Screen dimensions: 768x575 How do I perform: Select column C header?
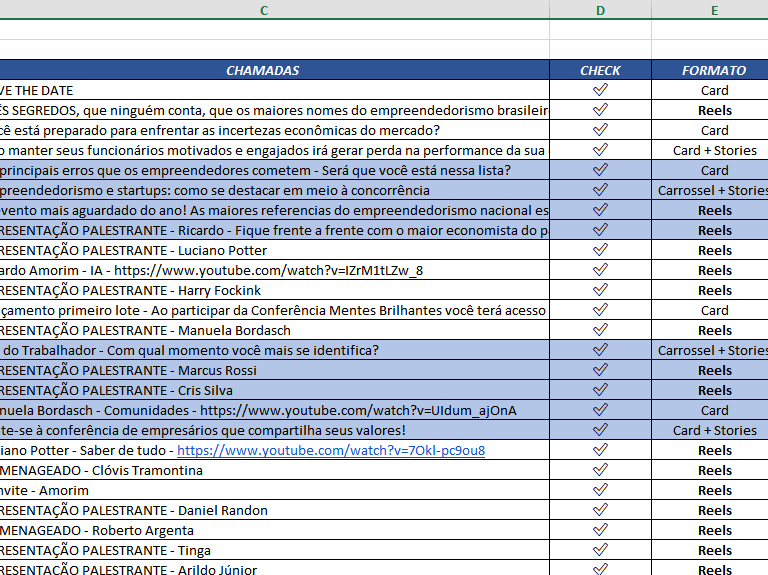[x=264, y=10]
